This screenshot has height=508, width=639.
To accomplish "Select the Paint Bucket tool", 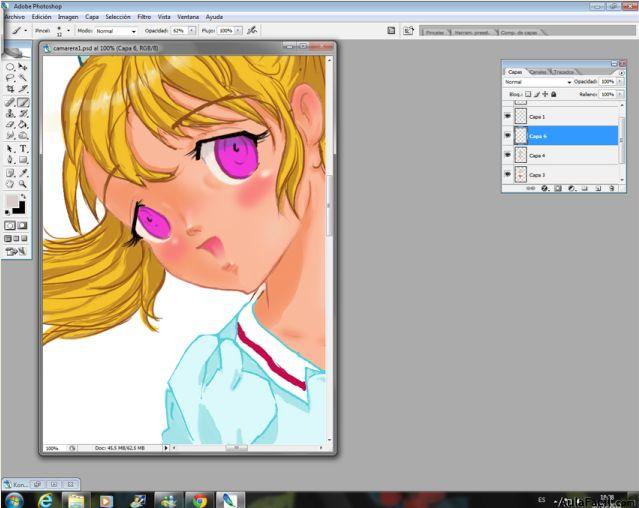I will 23,124.
